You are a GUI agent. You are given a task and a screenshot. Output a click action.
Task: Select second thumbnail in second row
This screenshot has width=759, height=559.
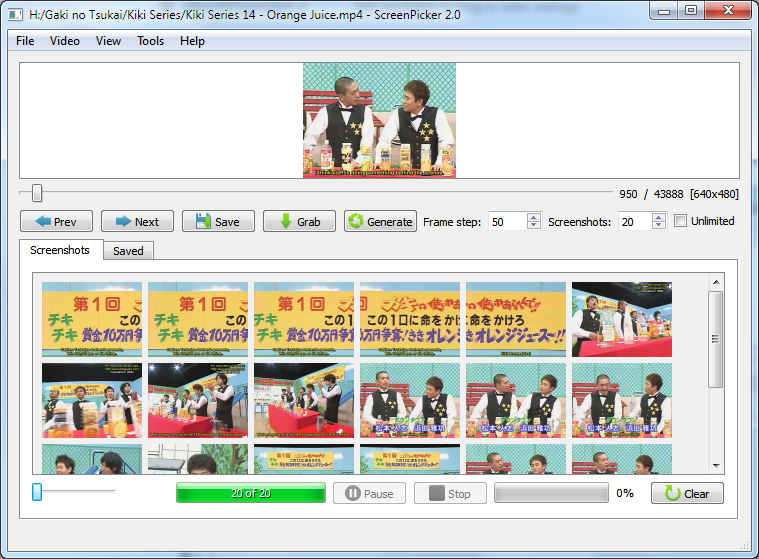click(198, 401)
